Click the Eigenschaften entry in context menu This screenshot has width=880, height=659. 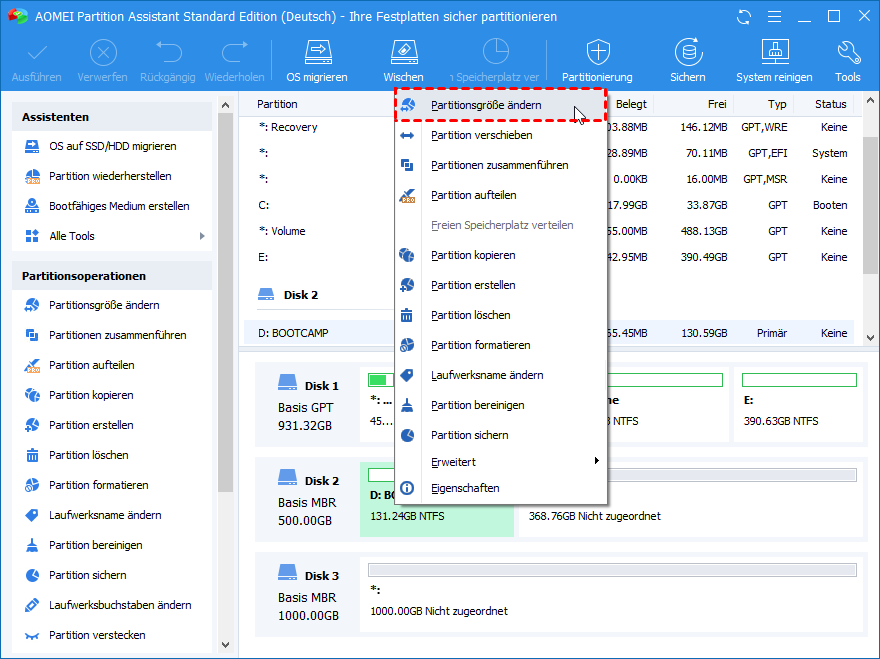tap(465, 488)
